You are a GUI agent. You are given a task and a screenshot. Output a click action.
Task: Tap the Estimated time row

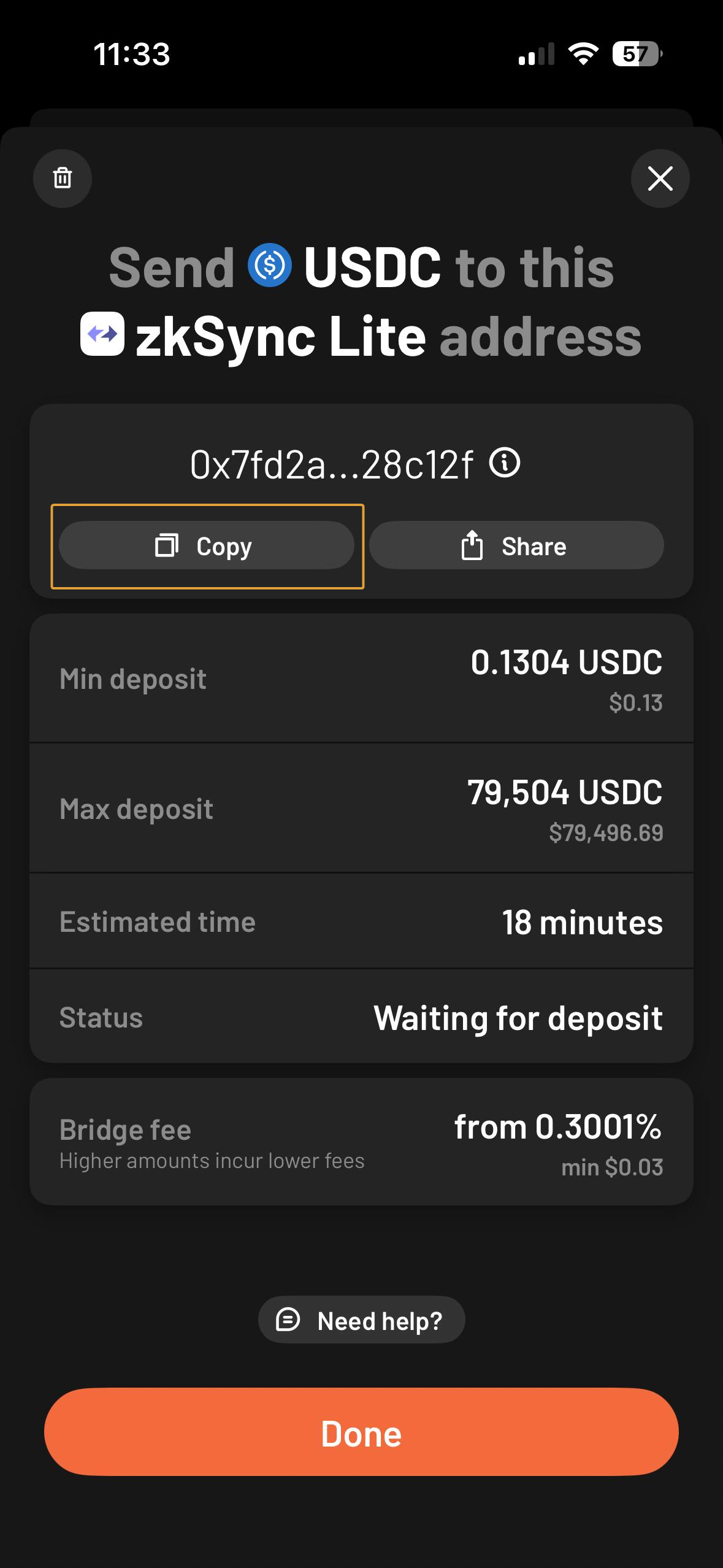(x=361, y=921)
